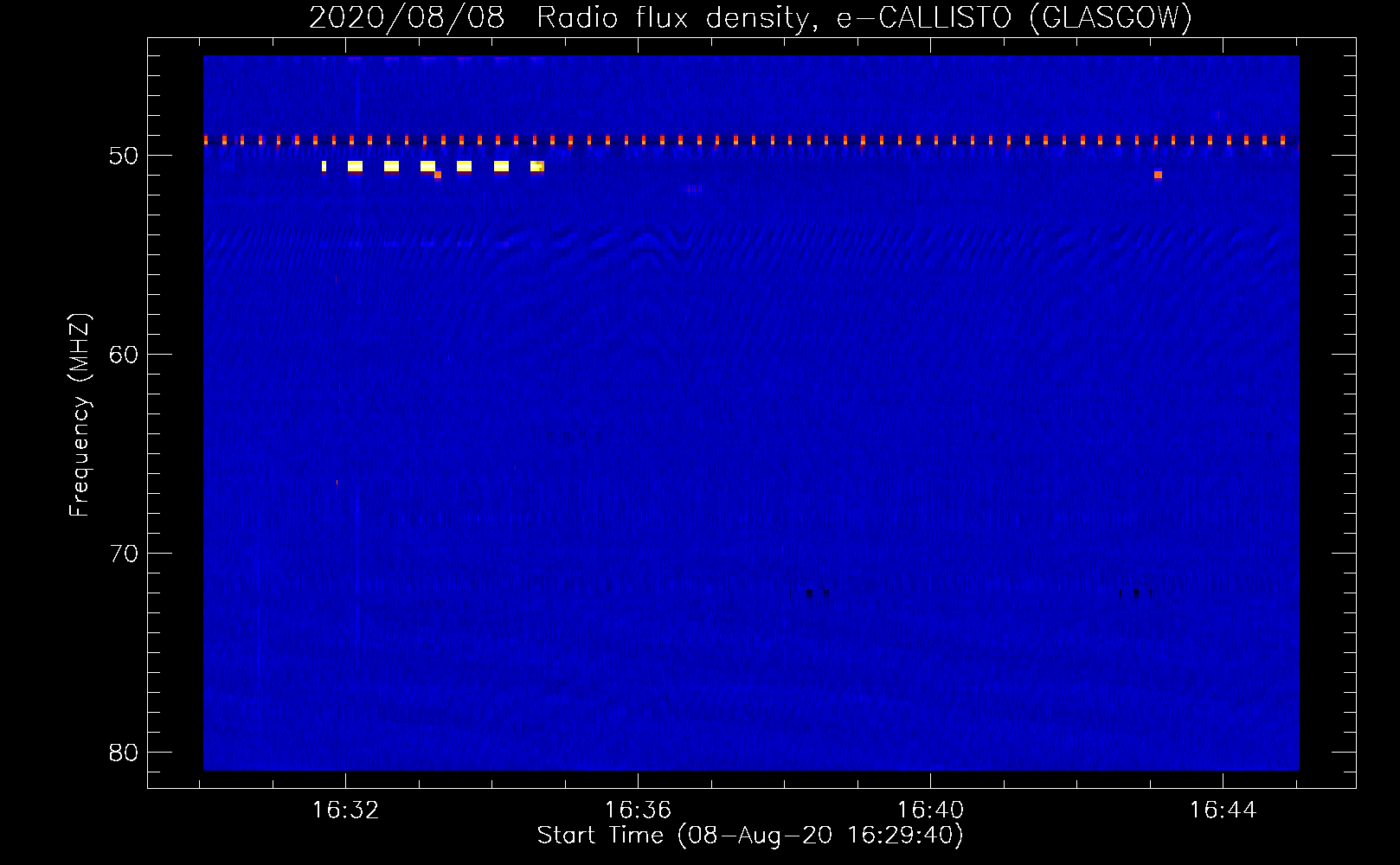This screenshot has height=865, width=1400.
Task: Click the 60 frequency tick label
Action: pyautogui.click(x=124, y=355)
